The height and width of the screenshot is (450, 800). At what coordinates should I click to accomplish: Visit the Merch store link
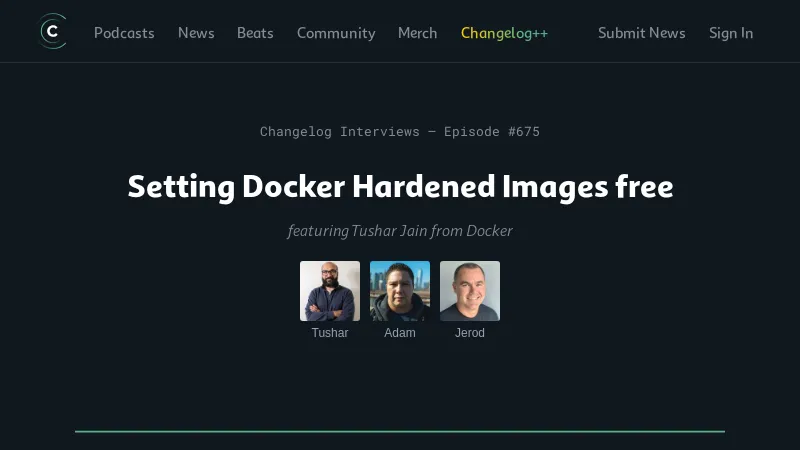tap(417, 33)
